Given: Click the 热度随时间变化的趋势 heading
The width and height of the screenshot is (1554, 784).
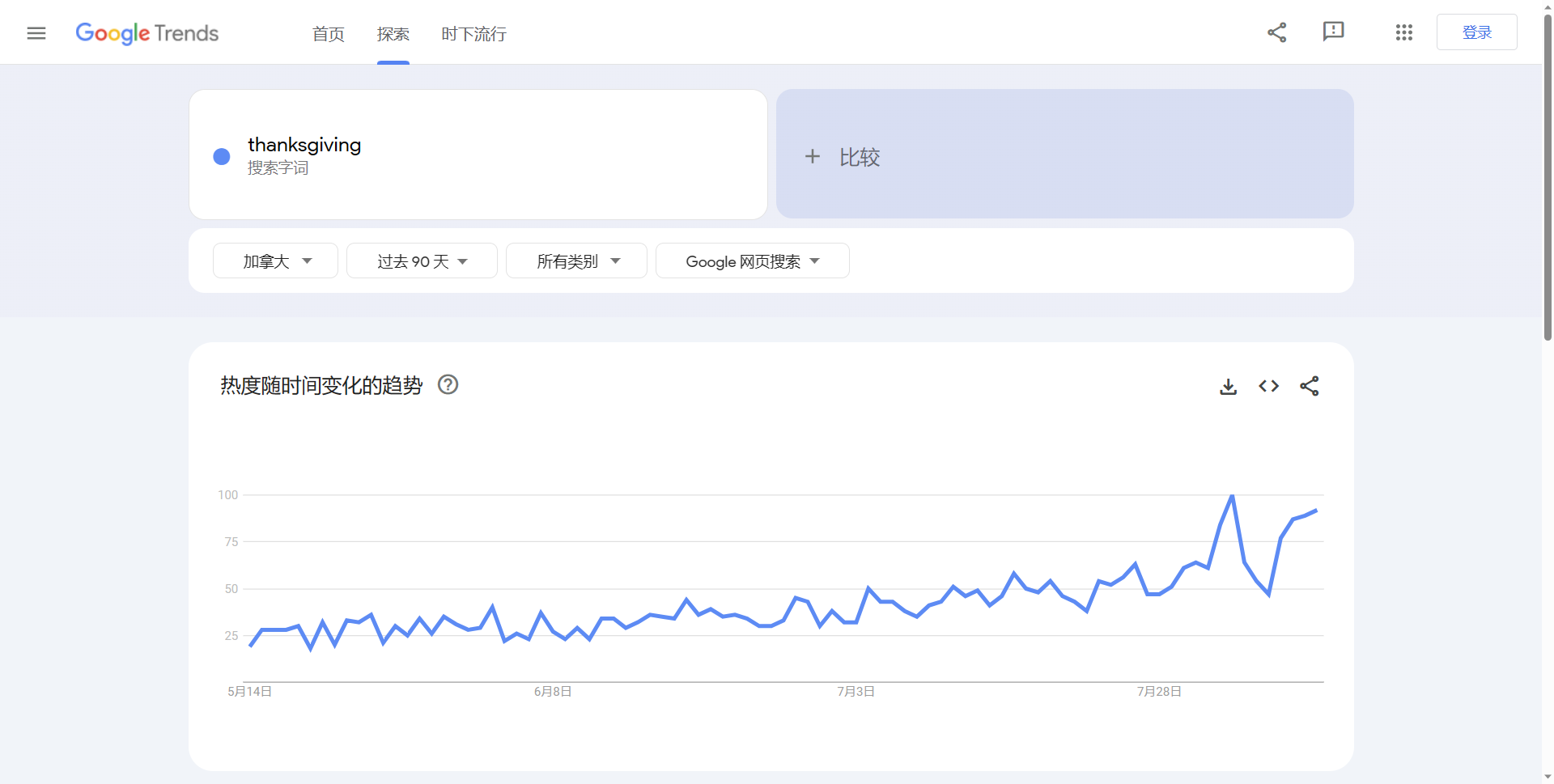Looking at the screenshot, I should [321, 385].
